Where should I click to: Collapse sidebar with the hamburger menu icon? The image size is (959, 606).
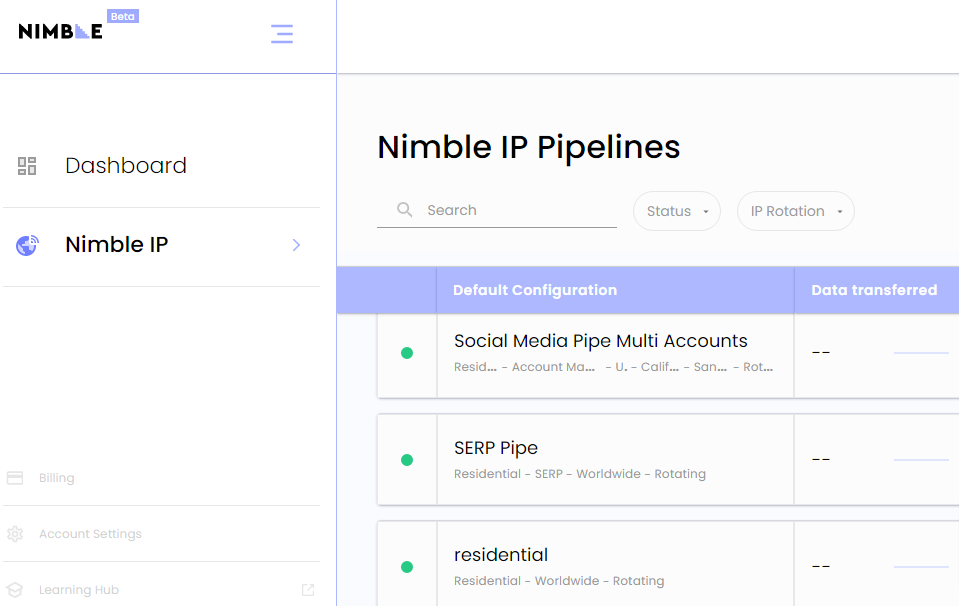pyautogui.click(x=282, y=34)
